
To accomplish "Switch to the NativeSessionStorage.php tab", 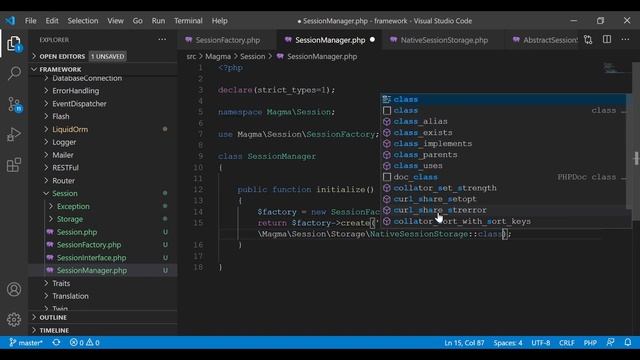I will click(444, 40).
